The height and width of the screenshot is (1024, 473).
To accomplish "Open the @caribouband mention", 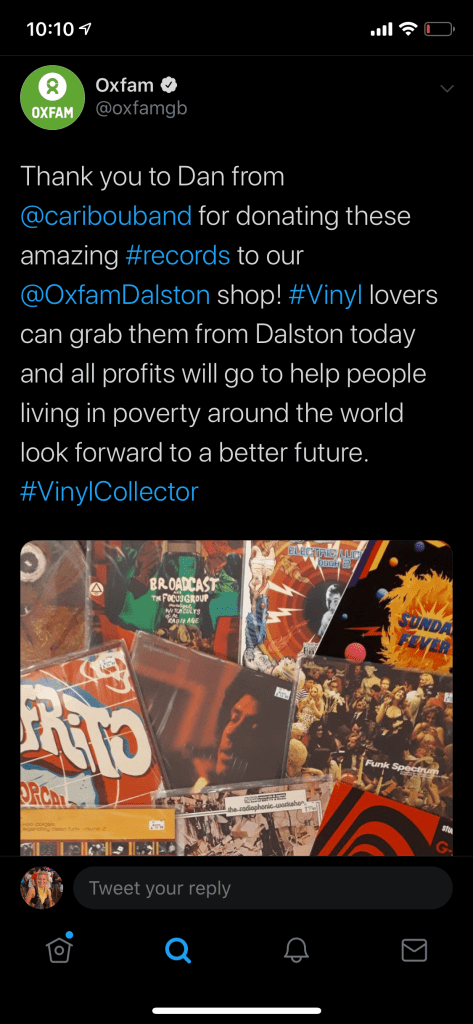I will click(106, 216).
